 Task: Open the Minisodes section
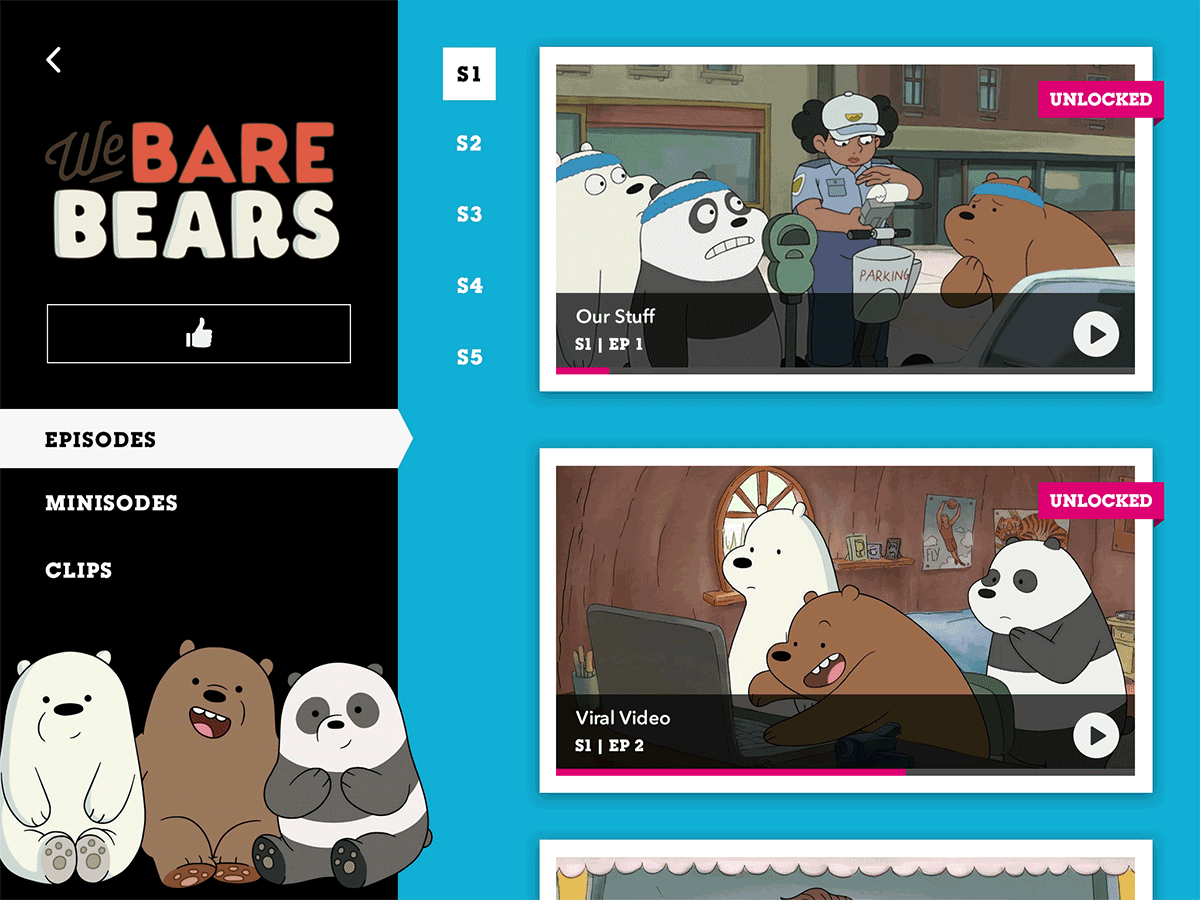pos(111,503)
